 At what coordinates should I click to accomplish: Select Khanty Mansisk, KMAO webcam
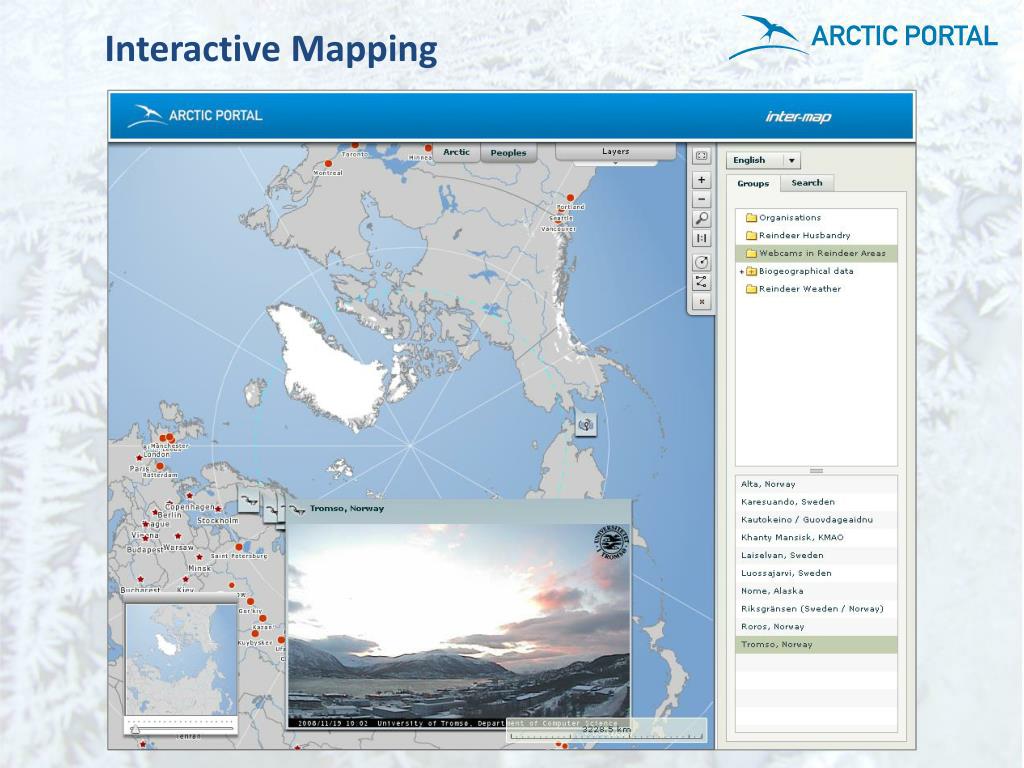pos(816,537)
